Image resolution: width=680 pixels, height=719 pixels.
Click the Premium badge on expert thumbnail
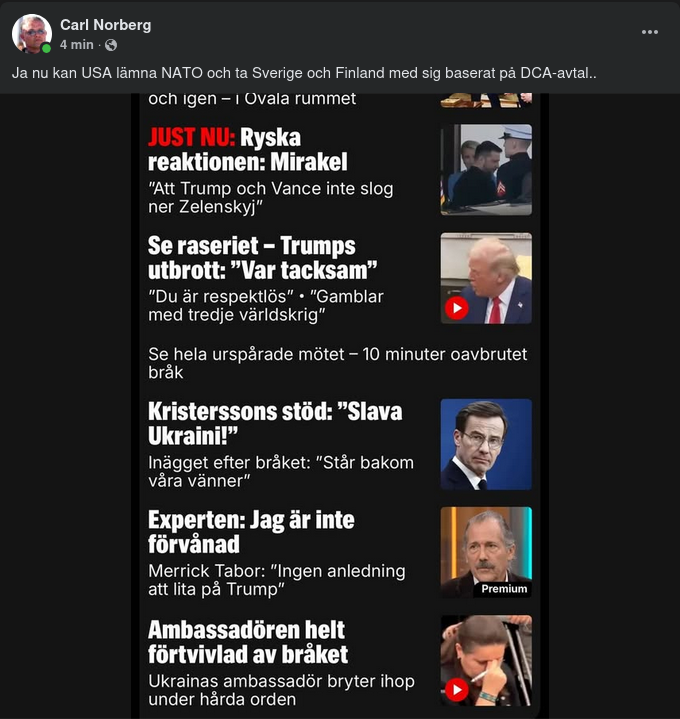point(503,589)
